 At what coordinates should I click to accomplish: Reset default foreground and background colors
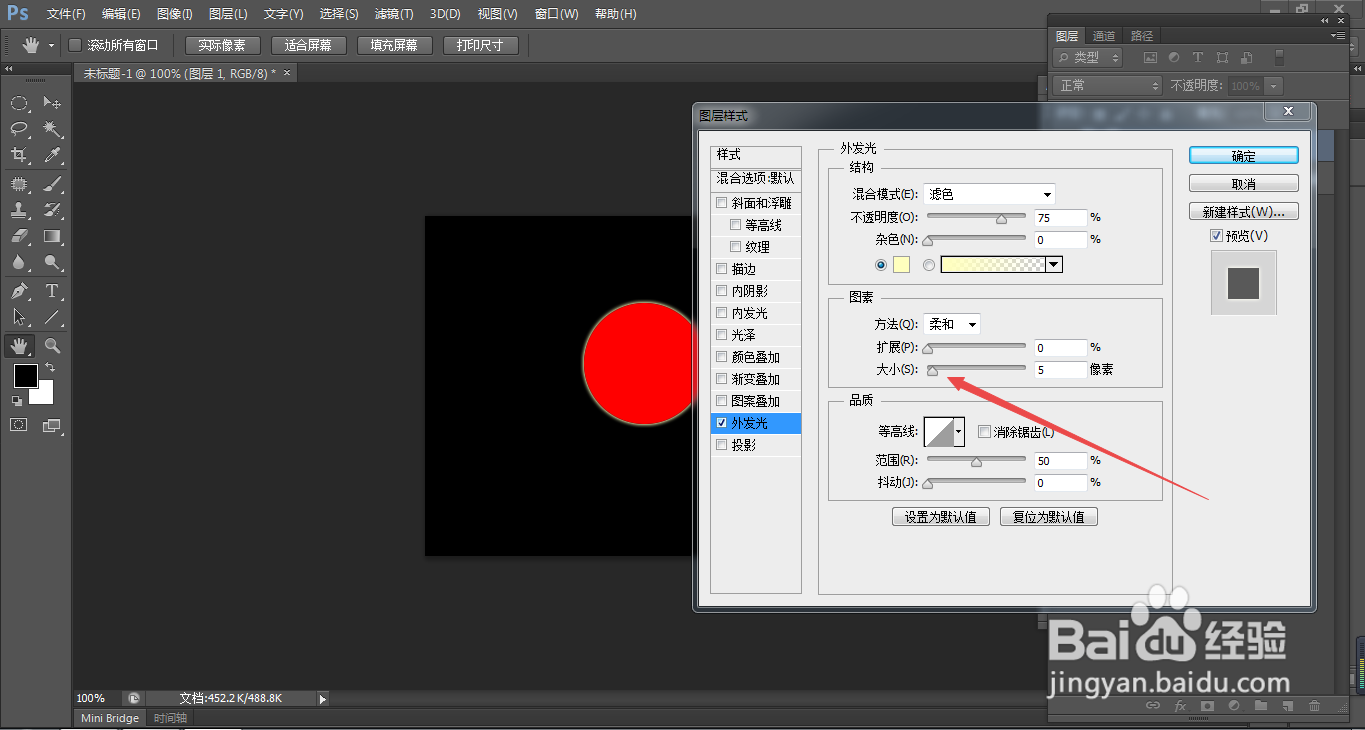(16, 401)
